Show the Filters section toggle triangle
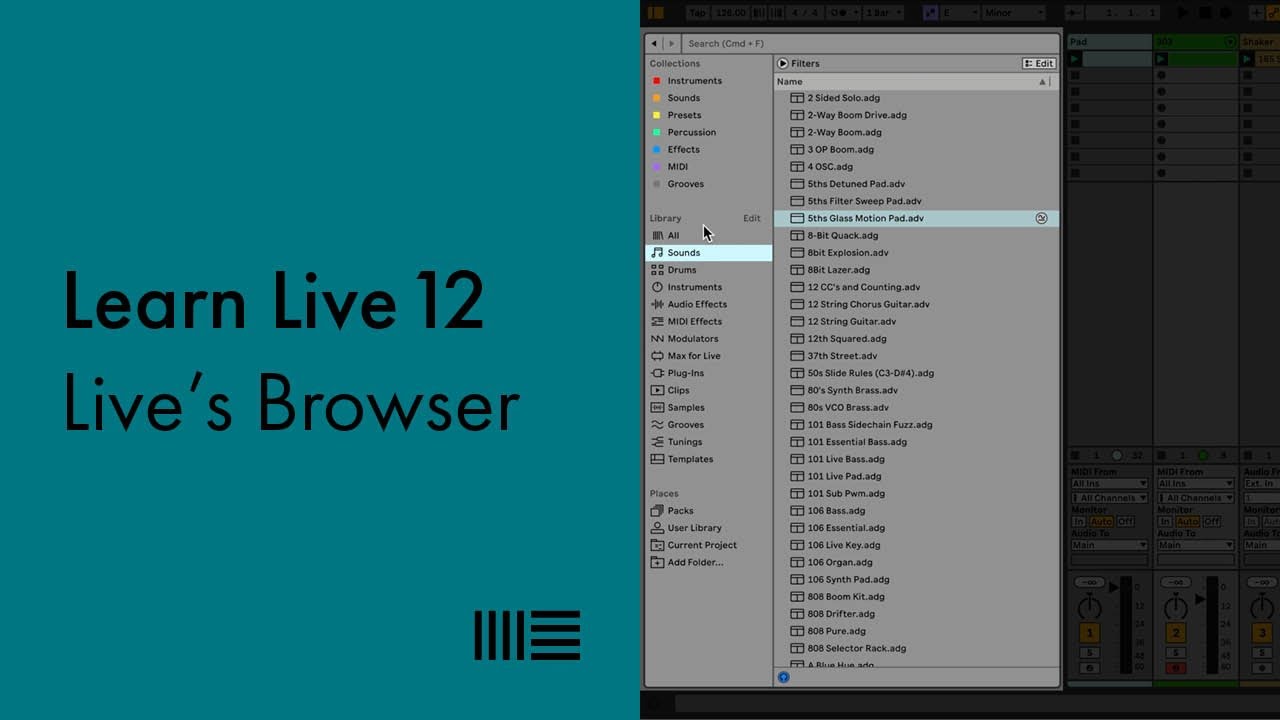This screenshot has height=720, width=1280. click(x=783, y=63)
